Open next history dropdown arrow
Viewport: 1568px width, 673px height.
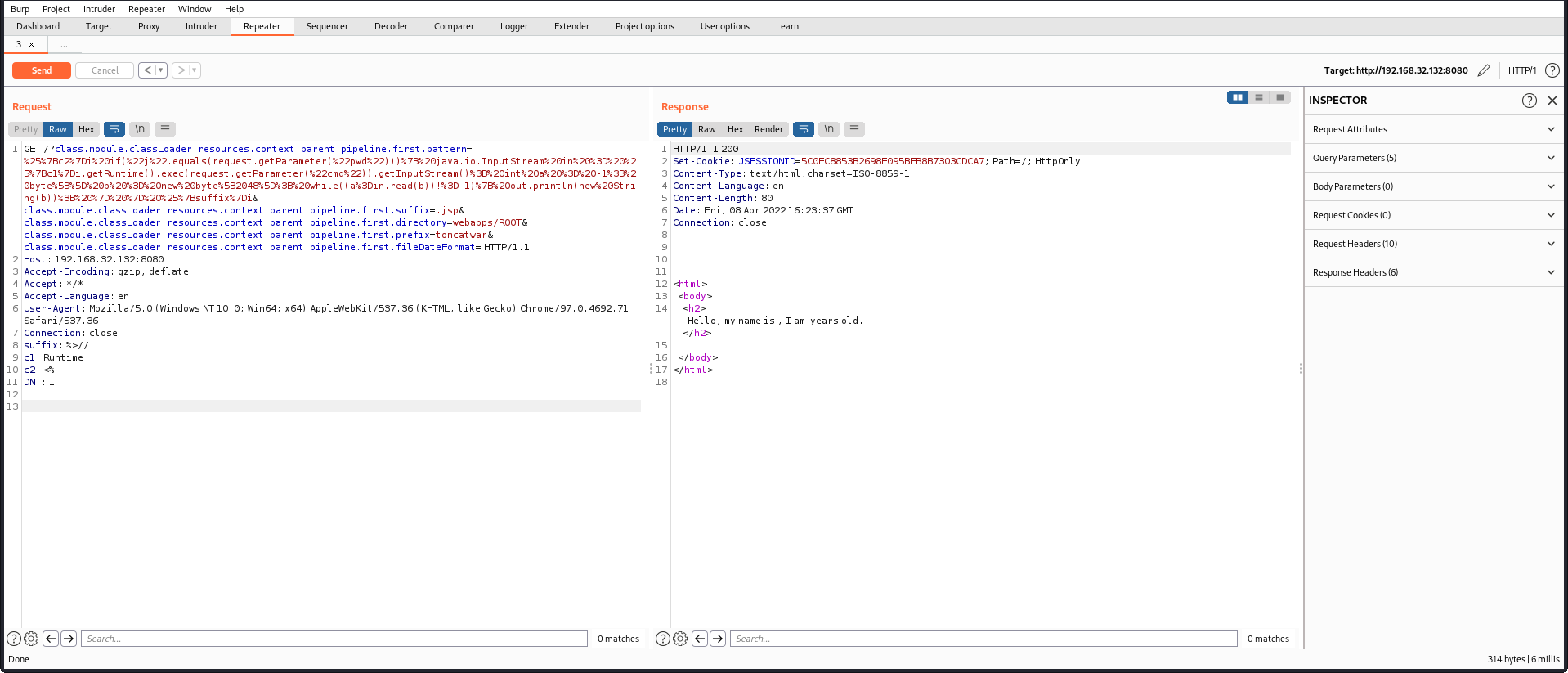pos(195,70)
